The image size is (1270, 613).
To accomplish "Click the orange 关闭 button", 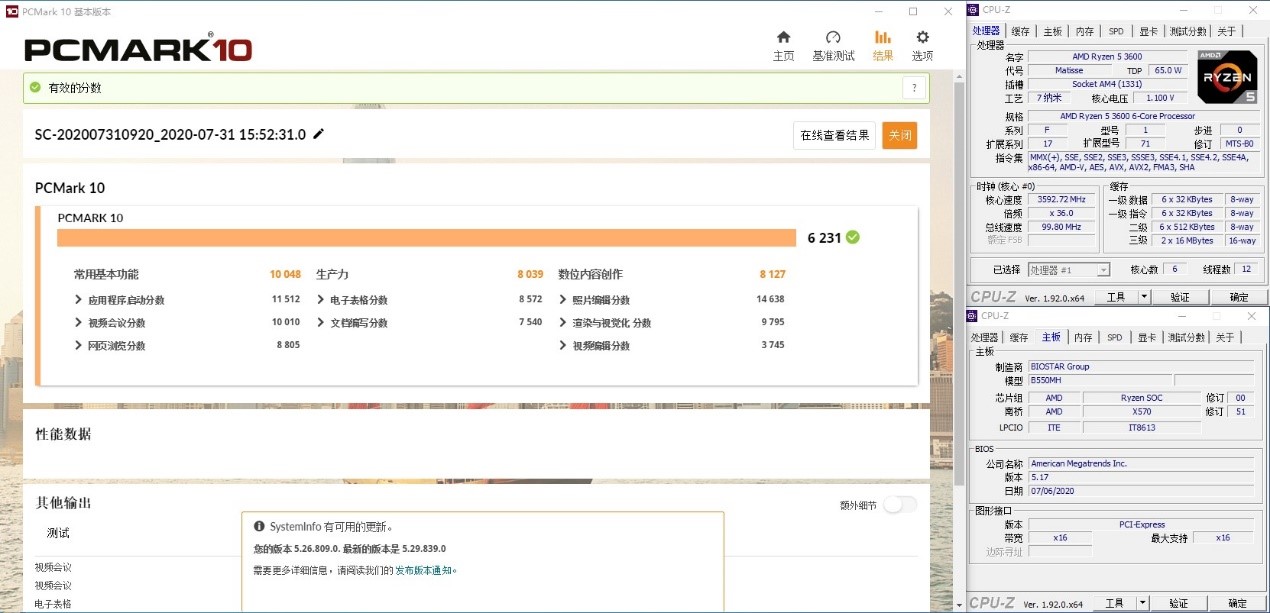I will [900, 135].
